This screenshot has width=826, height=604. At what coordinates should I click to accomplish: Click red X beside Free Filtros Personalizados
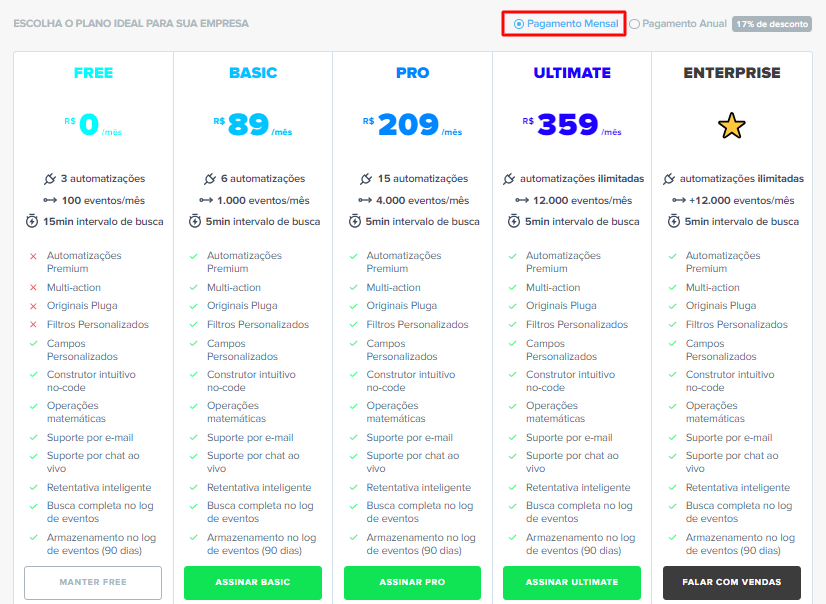(33, 325)
